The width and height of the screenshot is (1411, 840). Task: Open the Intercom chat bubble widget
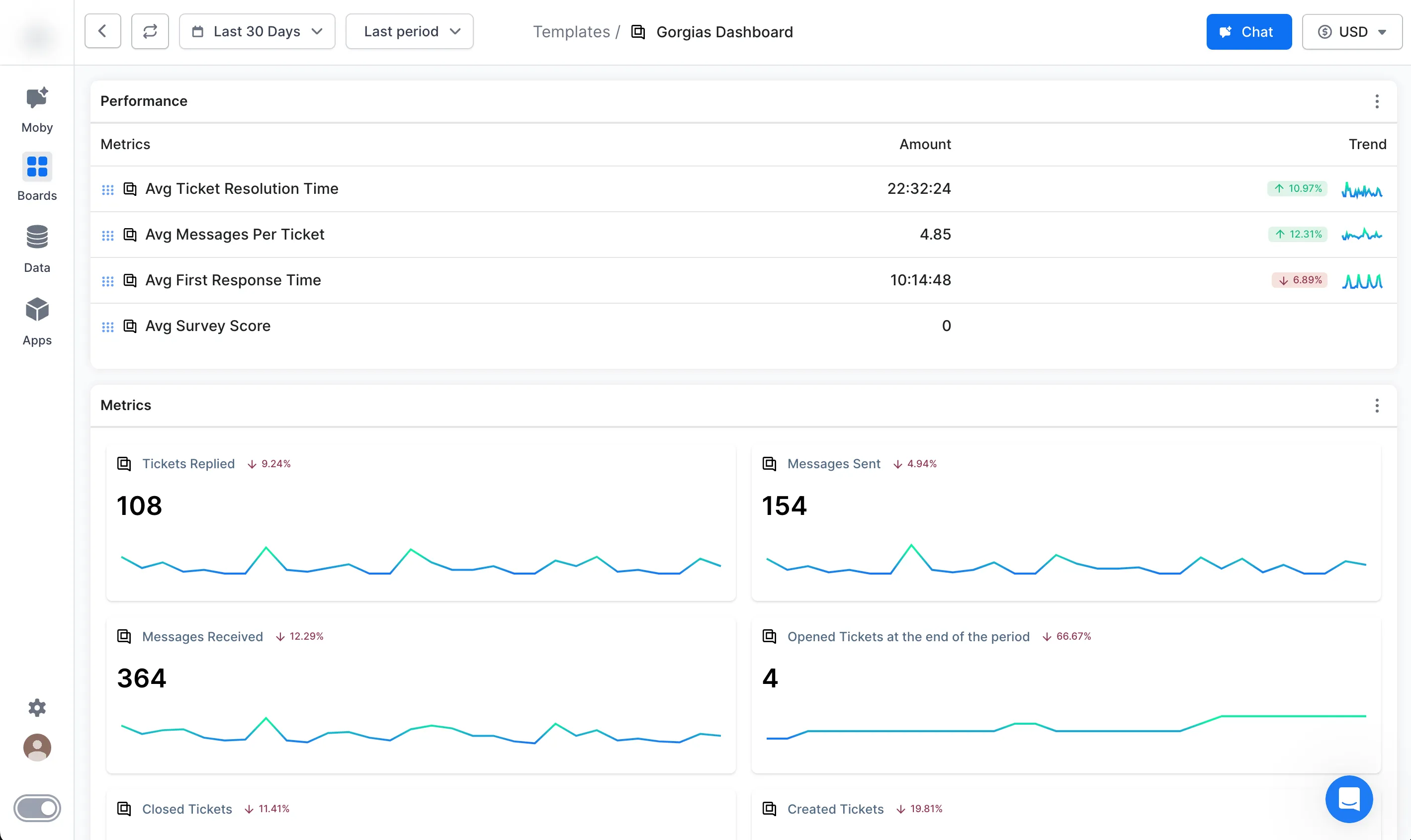click(1348, 799)
